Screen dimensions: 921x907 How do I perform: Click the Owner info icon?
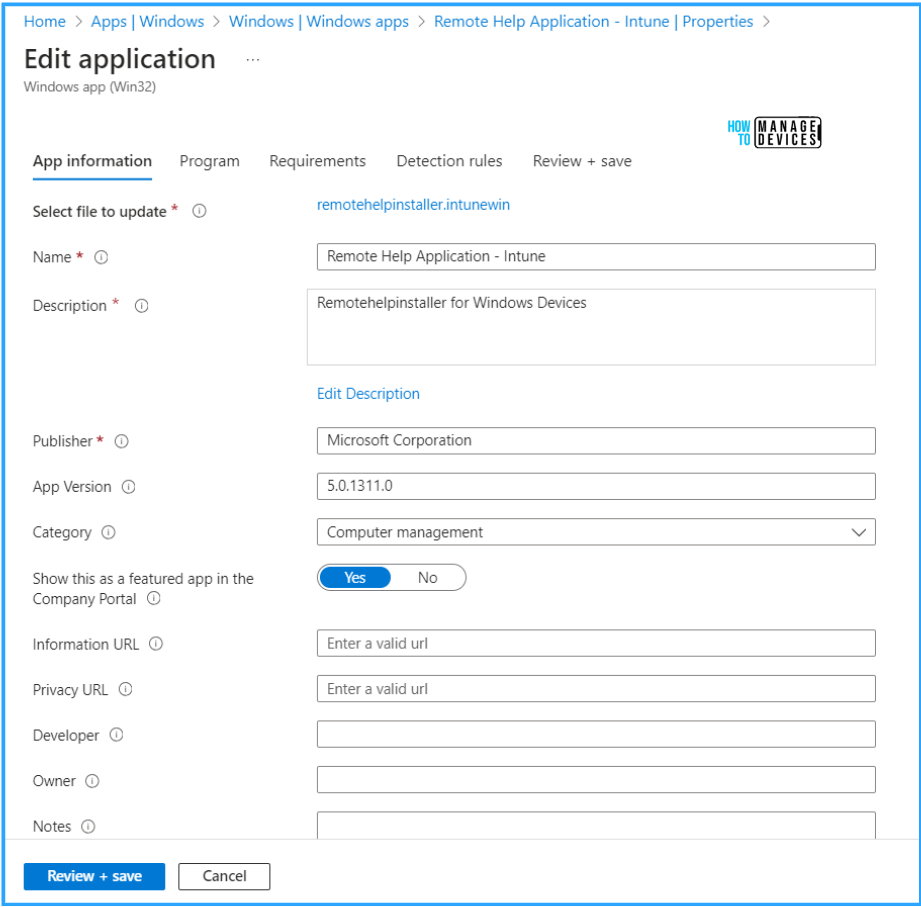tap(92, 781)
